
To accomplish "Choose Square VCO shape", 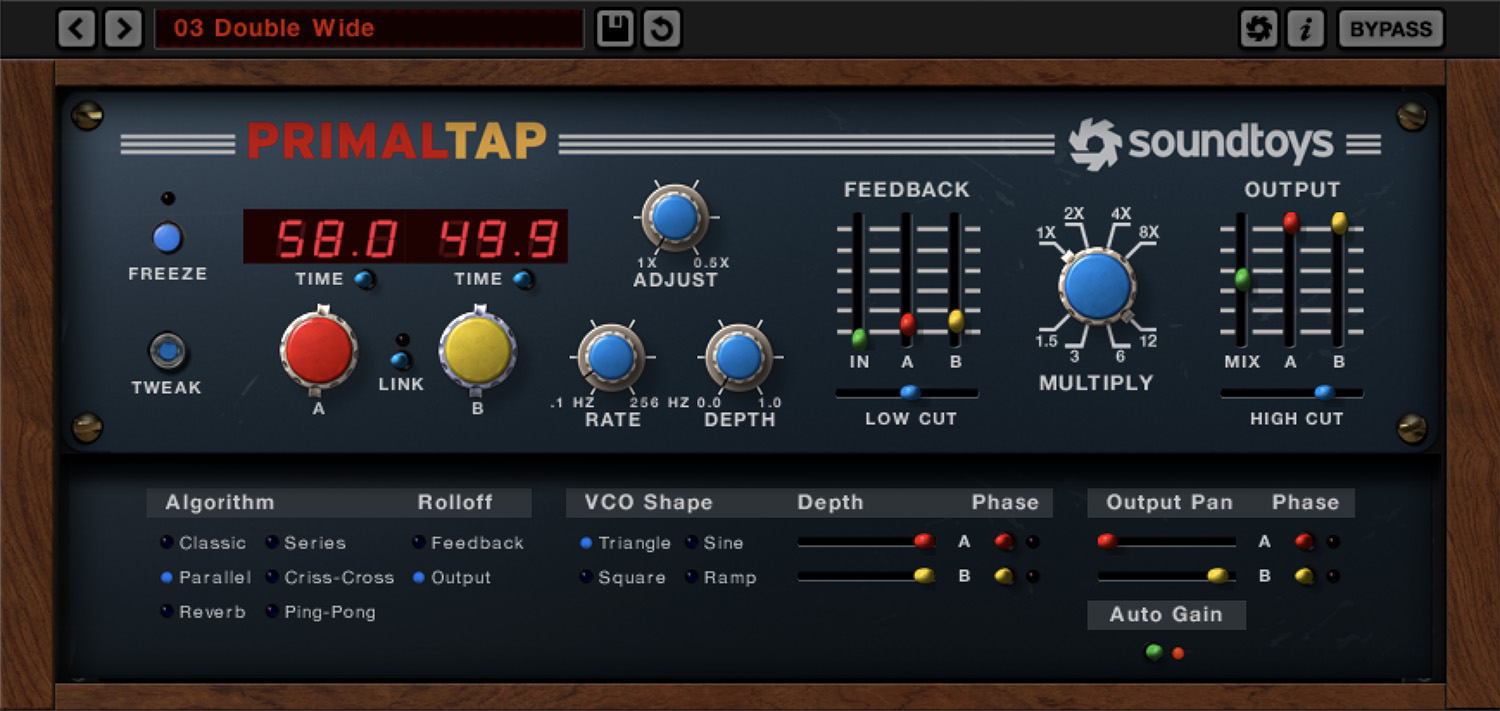I will (623, 578).
